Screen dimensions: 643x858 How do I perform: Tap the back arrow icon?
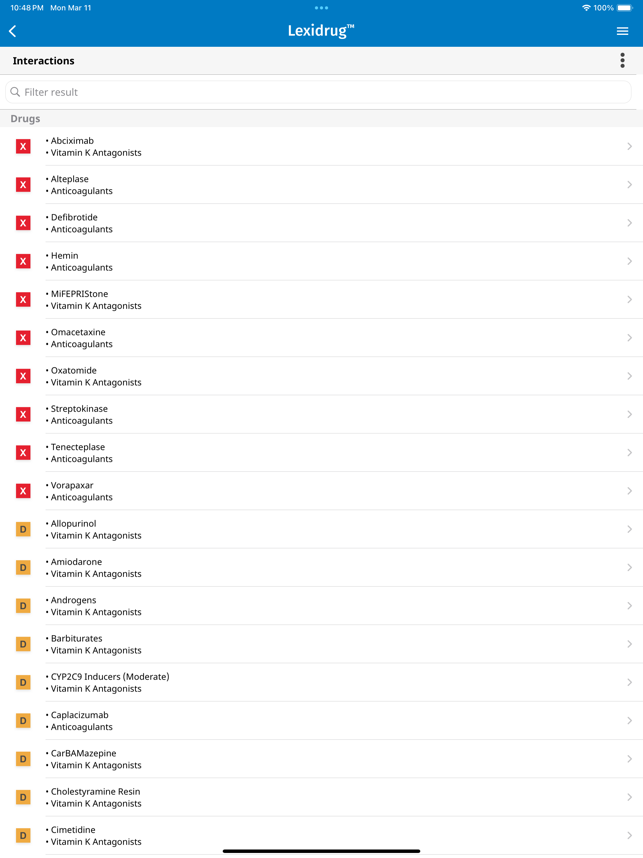coord(13,31)
